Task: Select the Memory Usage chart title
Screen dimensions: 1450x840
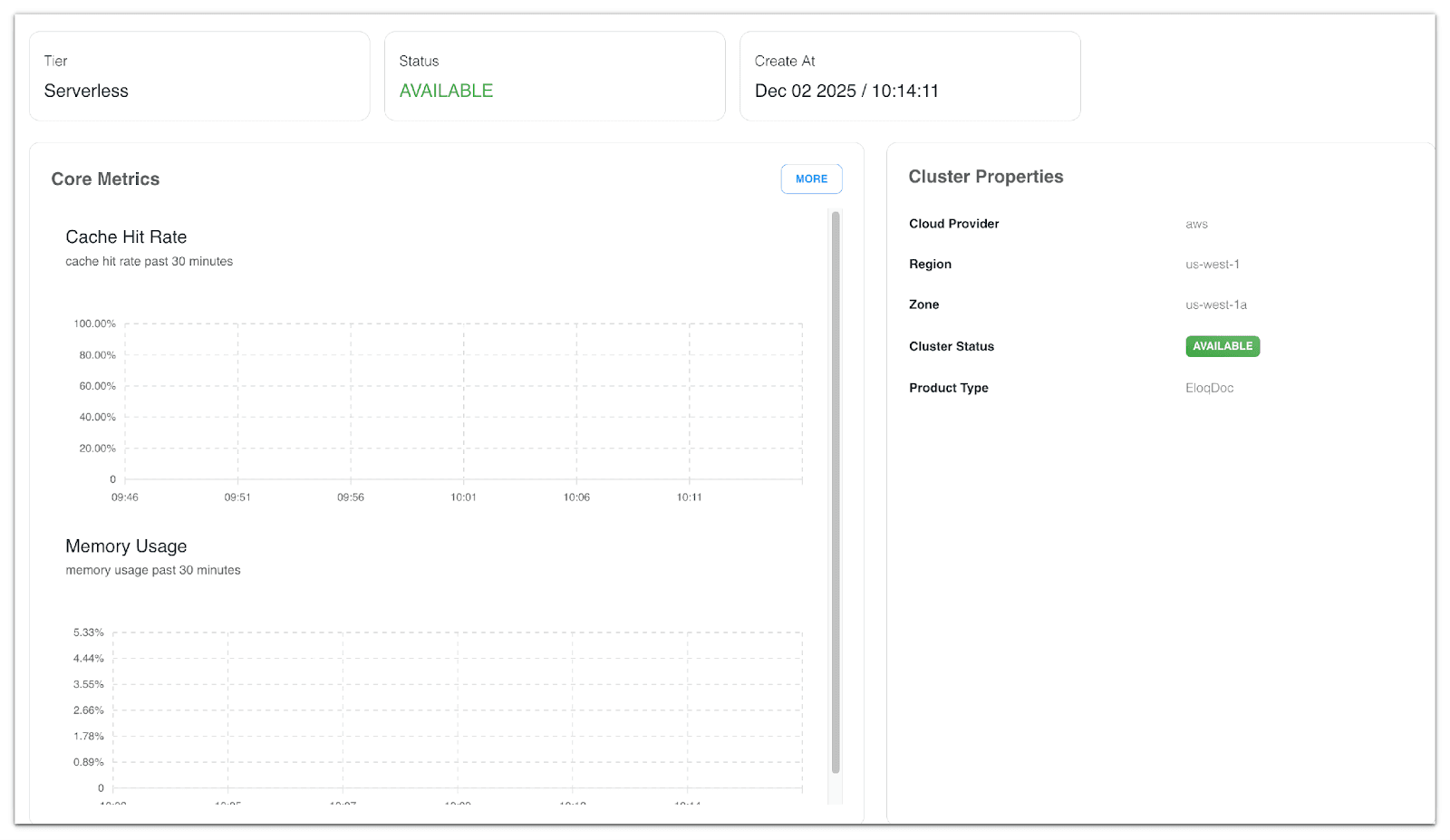Action: (x=125, y=546)
